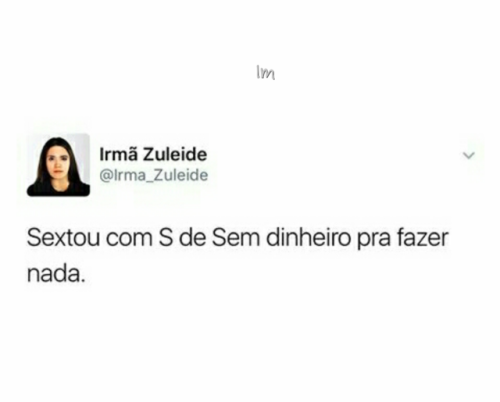Image resolution: width=500 pixels, height=402 pixels.
Task: Click the woman's face in the avatar
Action: tap(57, 161)
